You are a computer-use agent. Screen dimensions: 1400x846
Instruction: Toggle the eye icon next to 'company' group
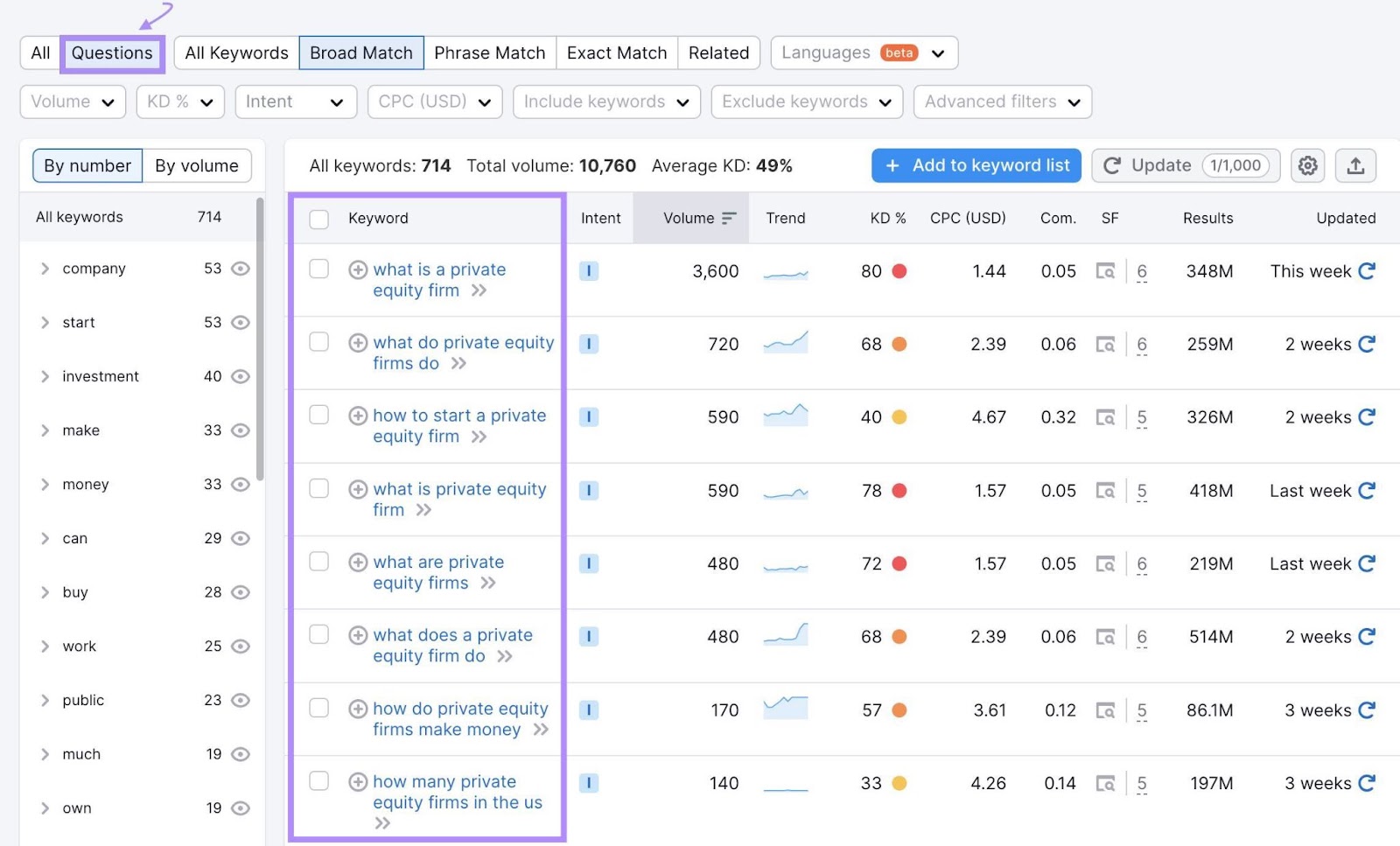(239, 269)
